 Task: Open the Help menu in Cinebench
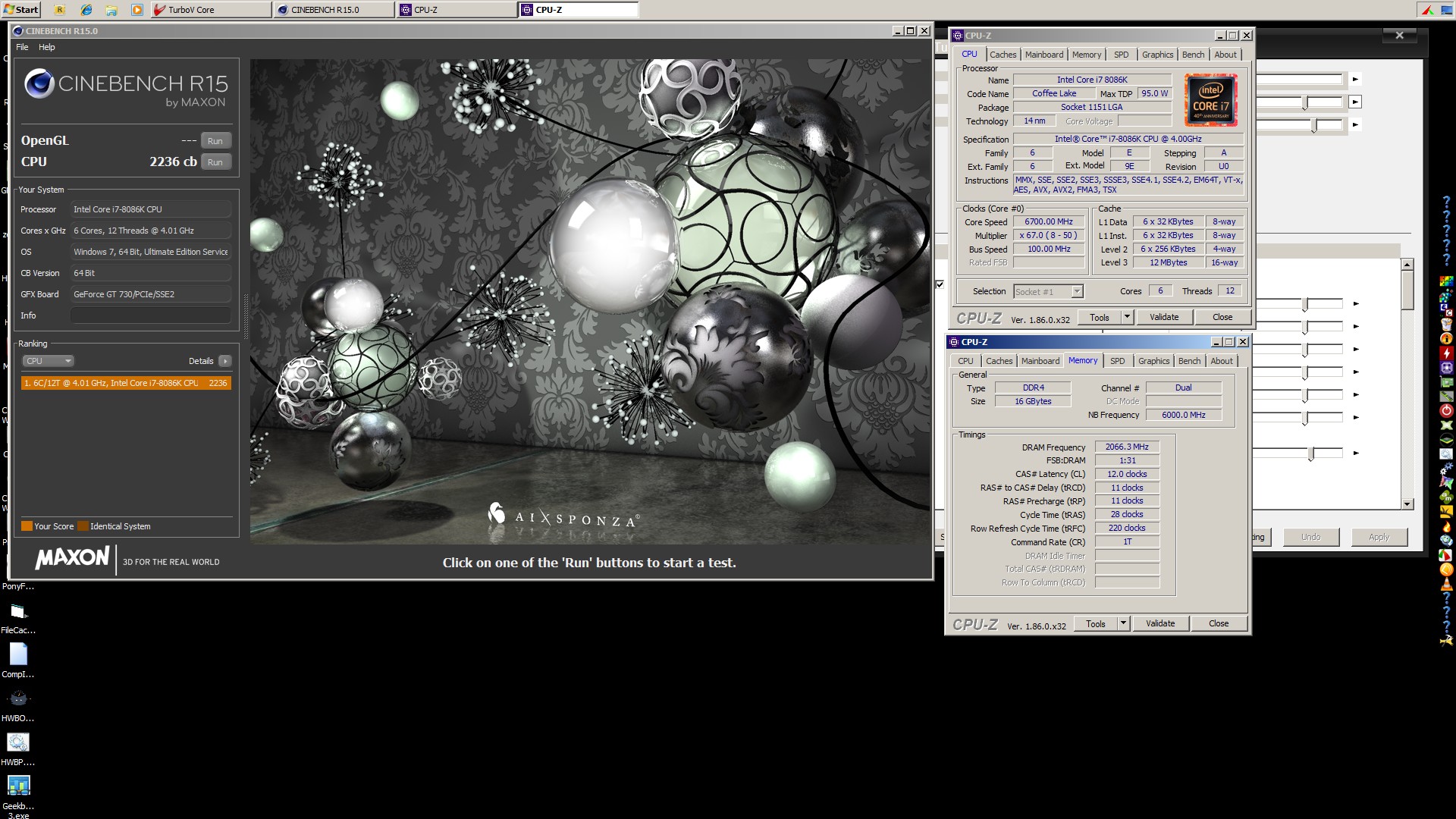point(47,47)
